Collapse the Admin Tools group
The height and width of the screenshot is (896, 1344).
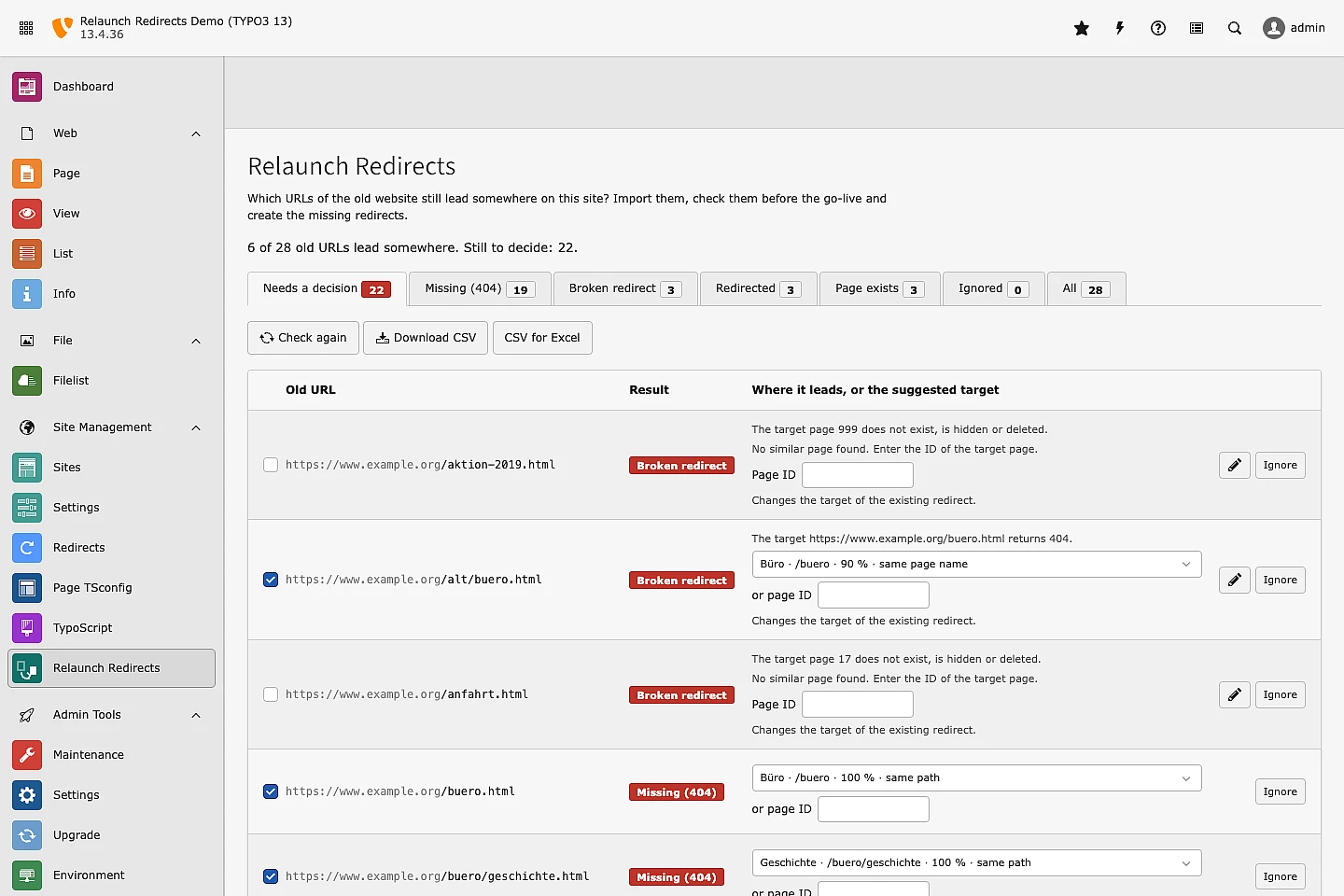coord(196,715)
